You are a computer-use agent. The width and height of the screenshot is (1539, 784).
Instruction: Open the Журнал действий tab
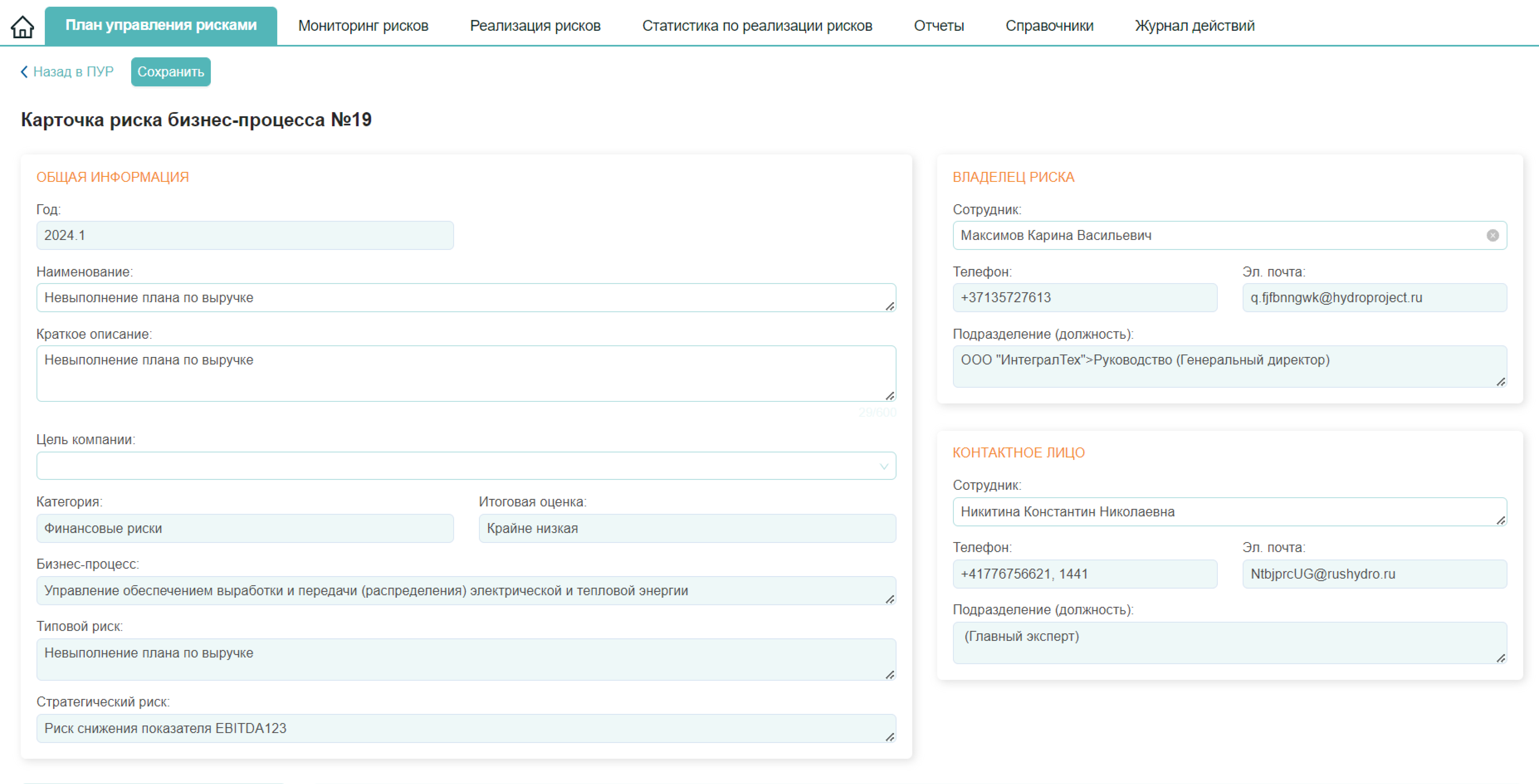click(1194, 26)
